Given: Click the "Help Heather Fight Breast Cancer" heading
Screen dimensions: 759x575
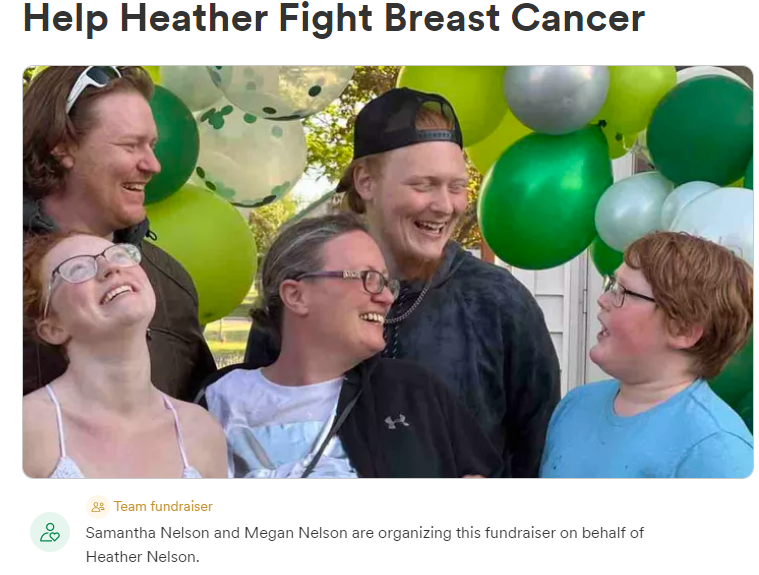Looking at the screenshot, I should (334, 18).
